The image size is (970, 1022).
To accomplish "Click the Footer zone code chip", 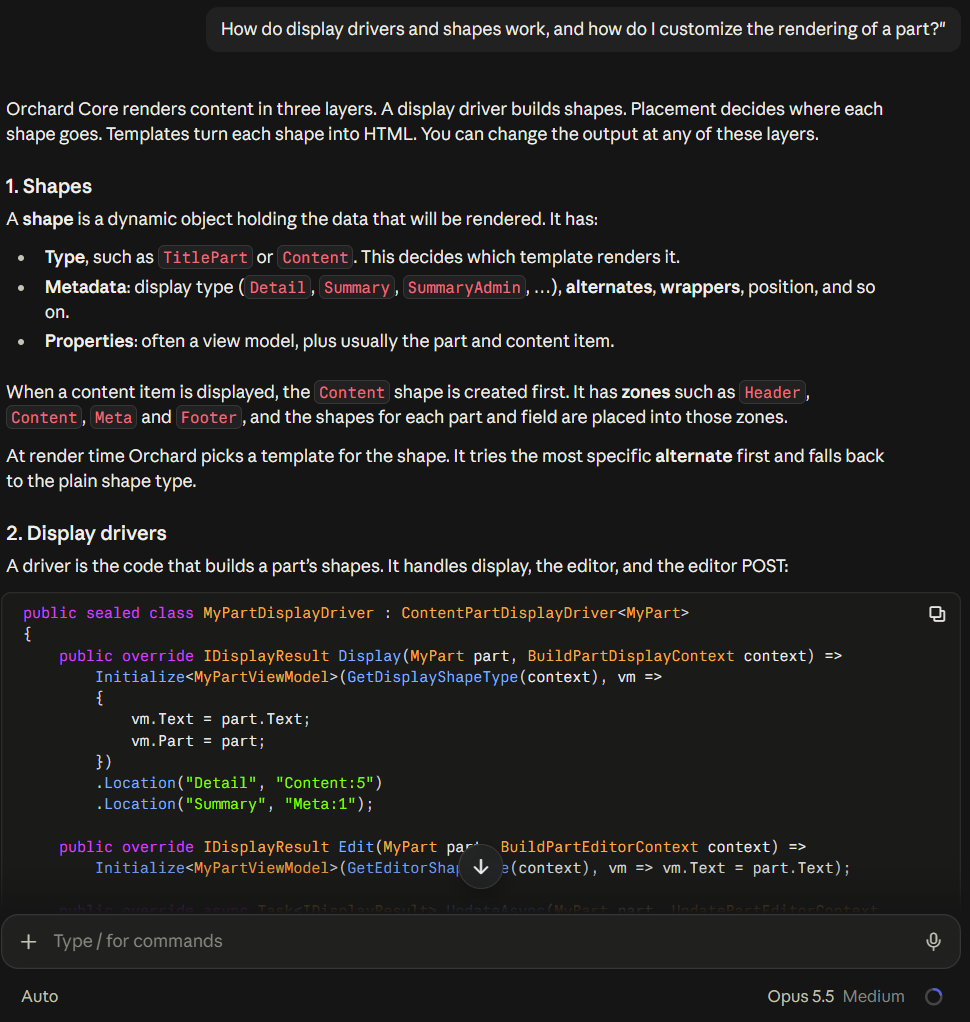I will (209, 418).
